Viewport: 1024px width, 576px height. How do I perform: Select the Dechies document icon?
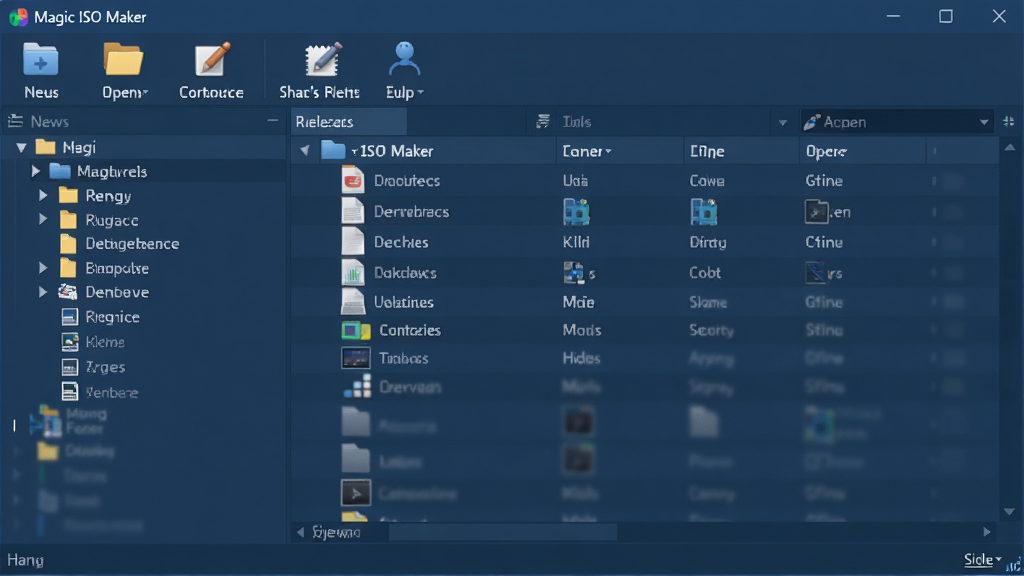pos(353,242)
